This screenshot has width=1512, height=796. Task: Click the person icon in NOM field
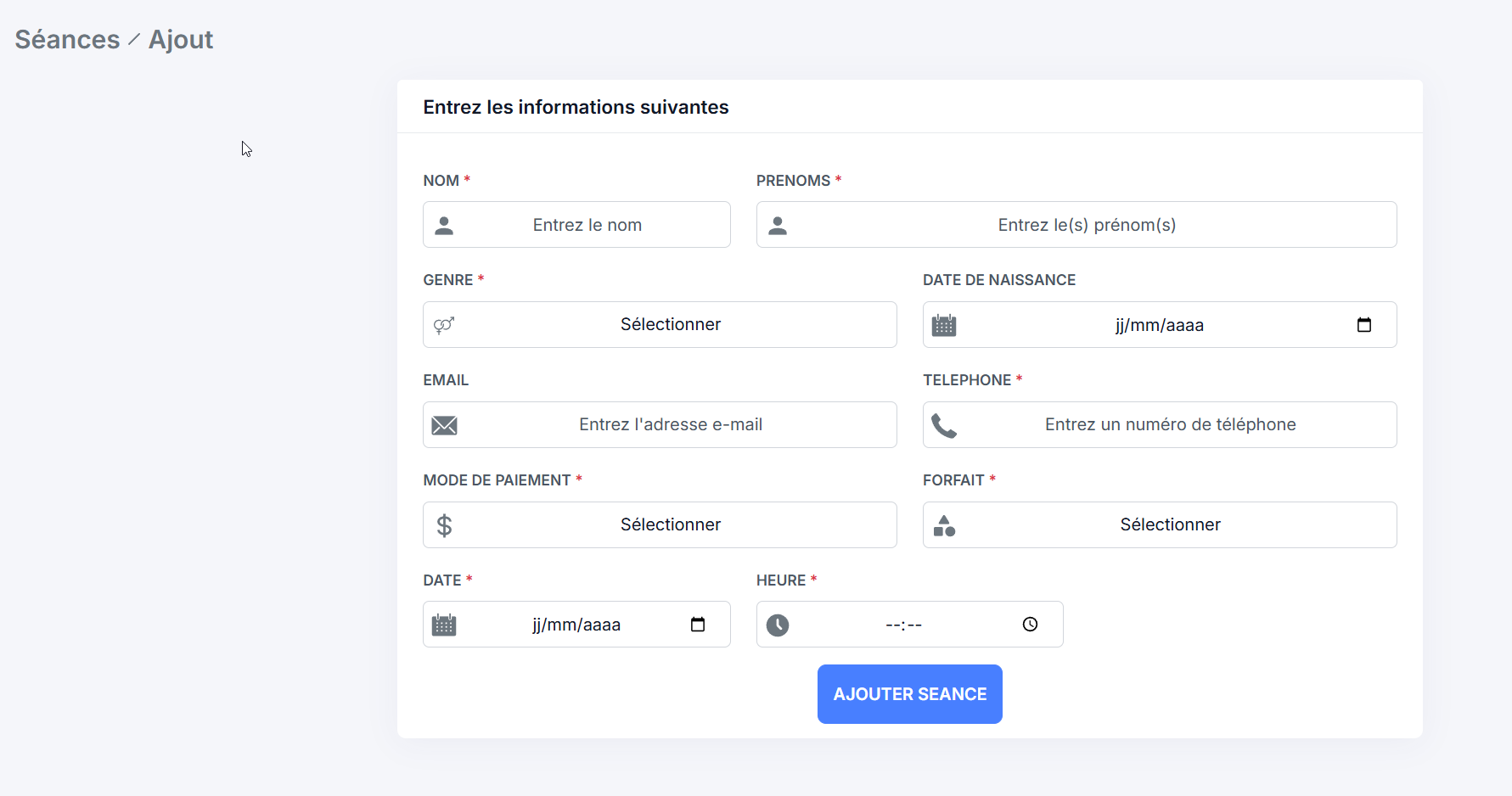(444, 225)
